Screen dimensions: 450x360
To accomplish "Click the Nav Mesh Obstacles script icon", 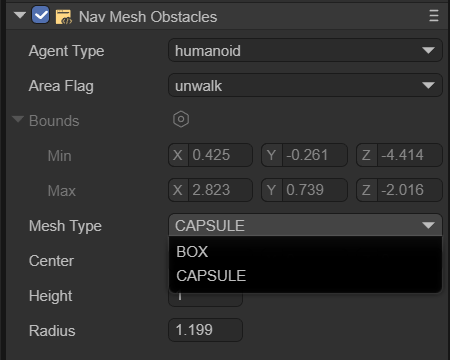I will 63,17.
